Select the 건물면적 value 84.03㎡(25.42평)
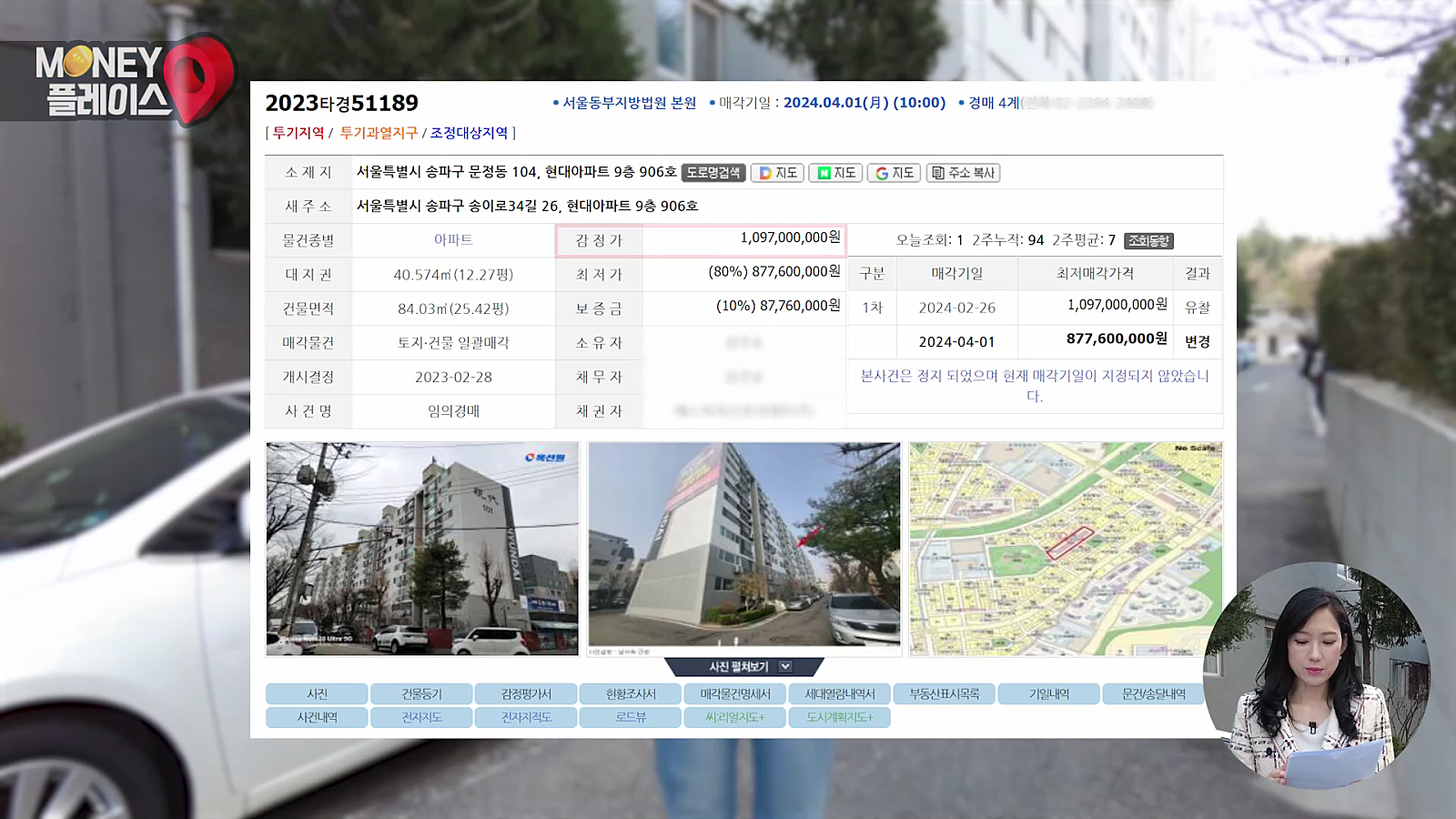This screenshot has height=819, width=1456. pos(453,308)
